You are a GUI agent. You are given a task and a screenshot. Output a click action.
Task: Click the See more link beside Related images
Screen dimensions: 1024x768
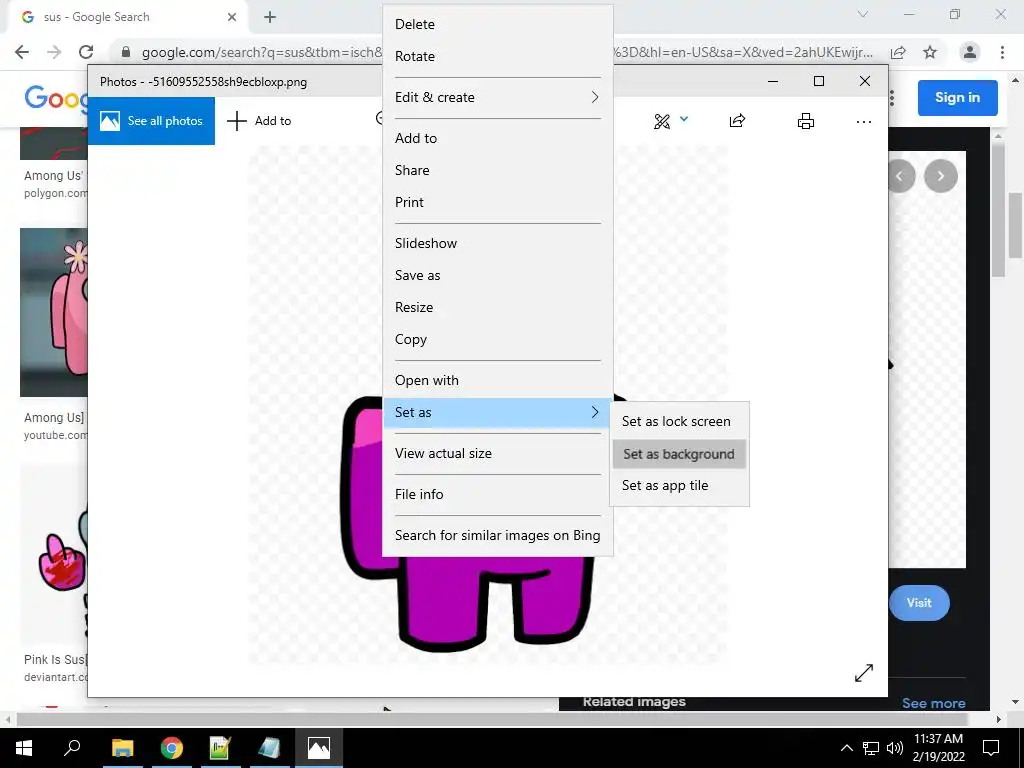933,703
